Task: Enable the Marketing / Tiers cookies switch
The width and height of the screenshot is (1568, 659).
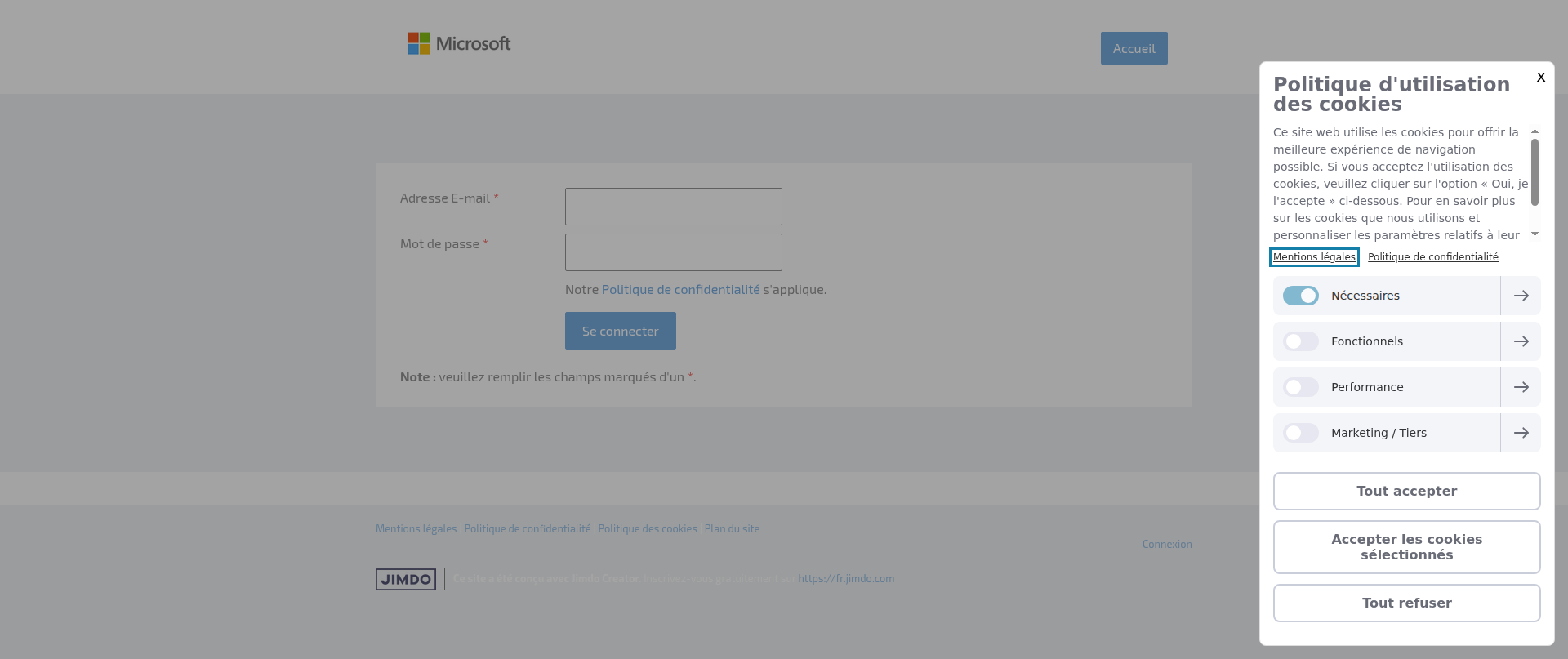Action: click(1300, 433)
